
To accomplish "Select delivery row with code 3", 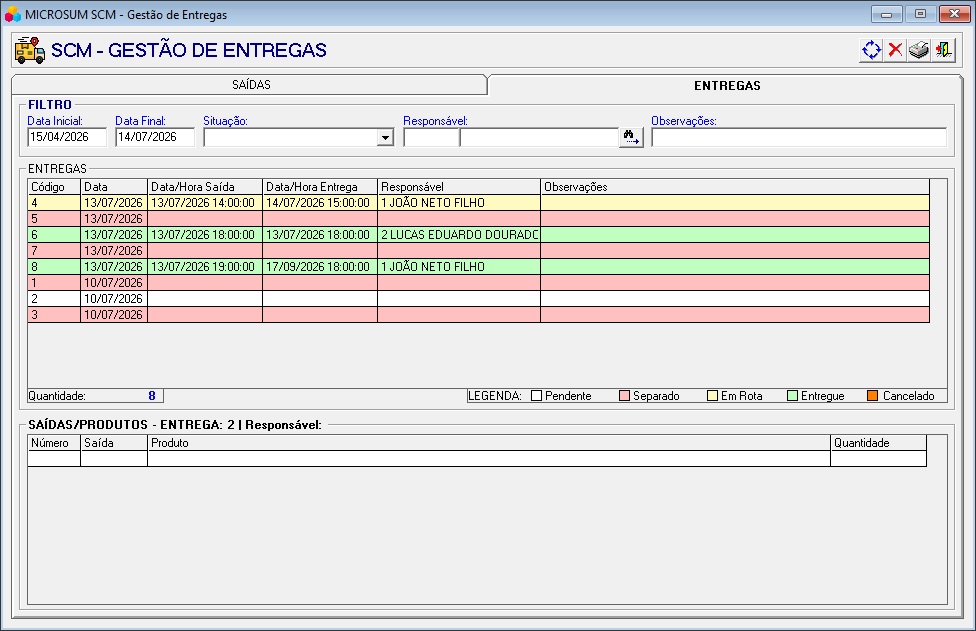I will point(479,315).
